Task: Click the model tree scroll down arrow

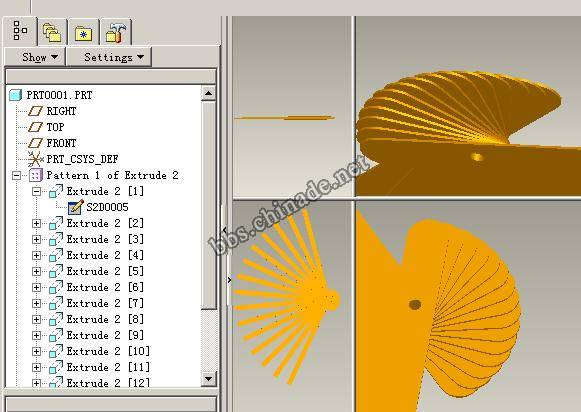Action: pos(209,379)
